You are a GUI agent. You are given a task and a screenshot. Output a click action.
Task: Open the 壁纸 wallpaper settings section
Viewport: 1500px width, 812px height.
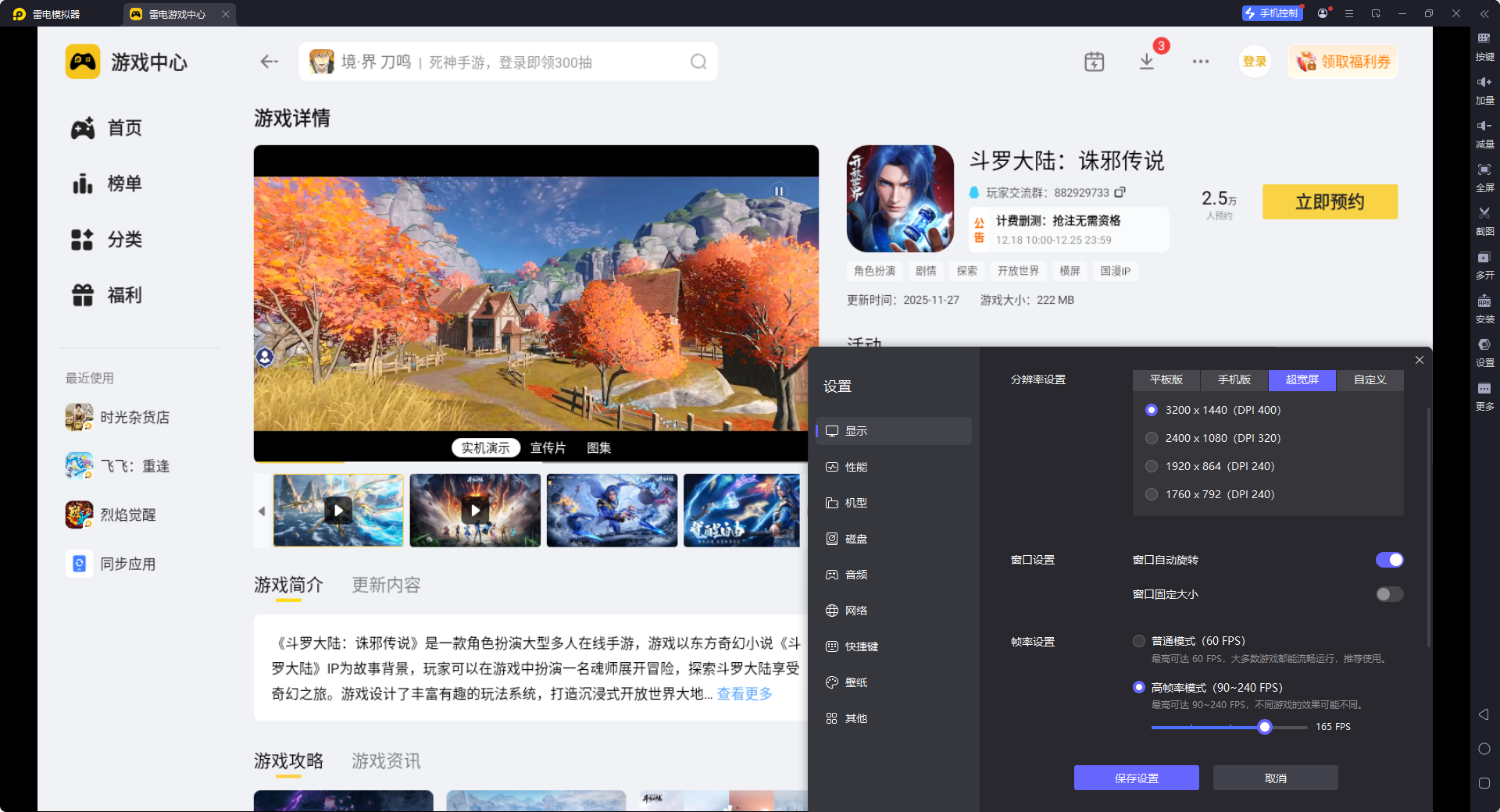pyautogui.click(x=856, y=682)
